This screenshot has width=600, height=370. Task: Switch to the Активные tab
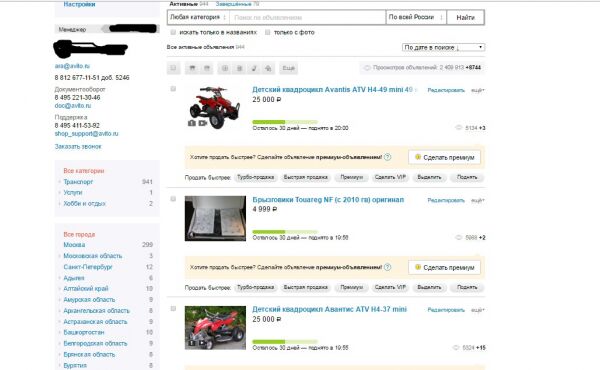click(x=183, y=4)
